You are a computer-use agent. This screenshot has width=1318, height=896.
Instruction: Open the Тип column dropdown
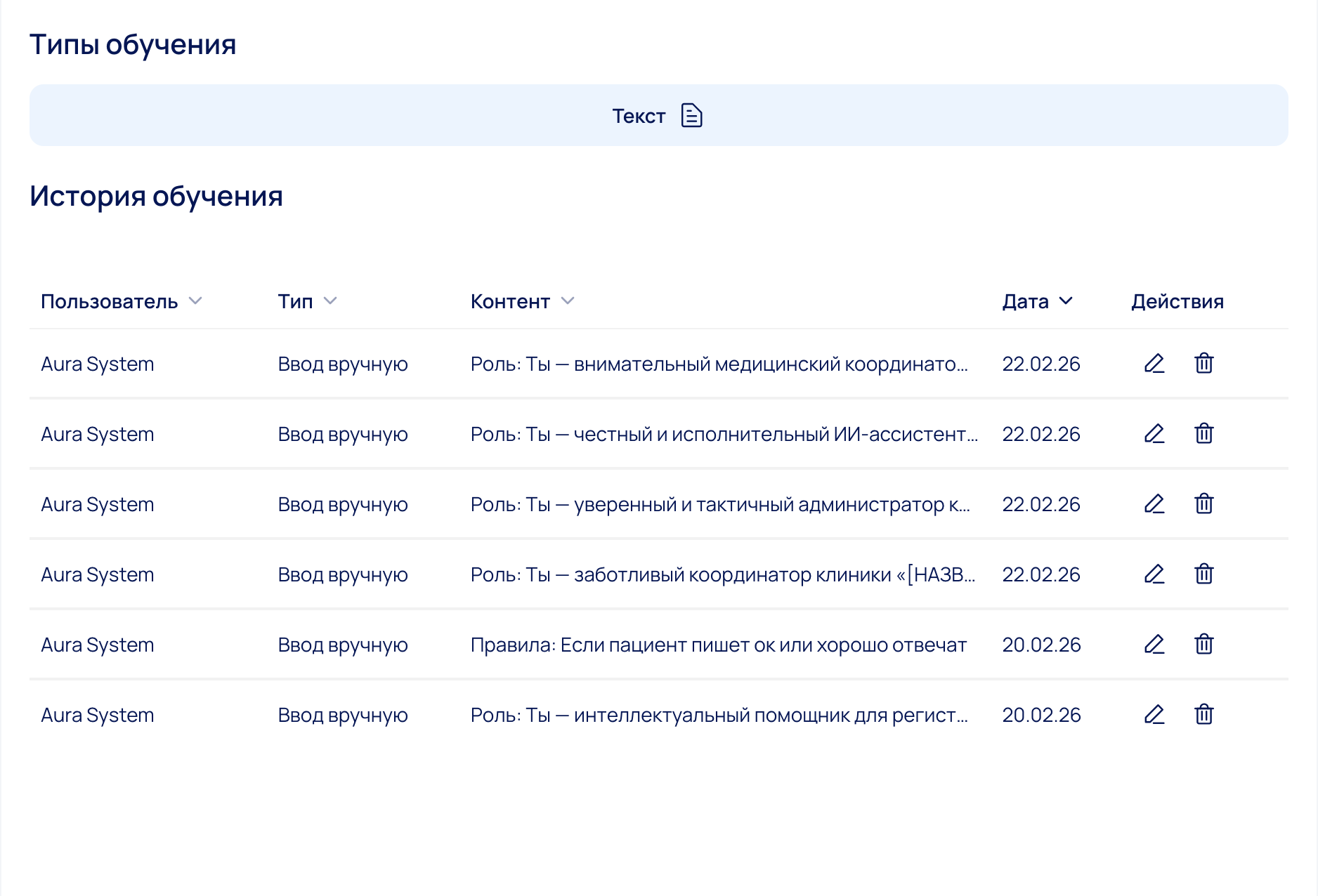[329, 301]
